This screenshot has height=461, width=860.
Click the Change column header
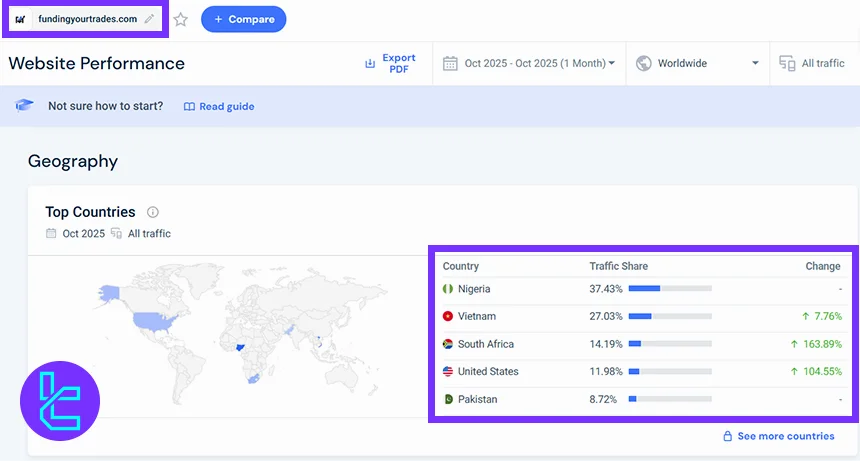click(x=823, y=266)
